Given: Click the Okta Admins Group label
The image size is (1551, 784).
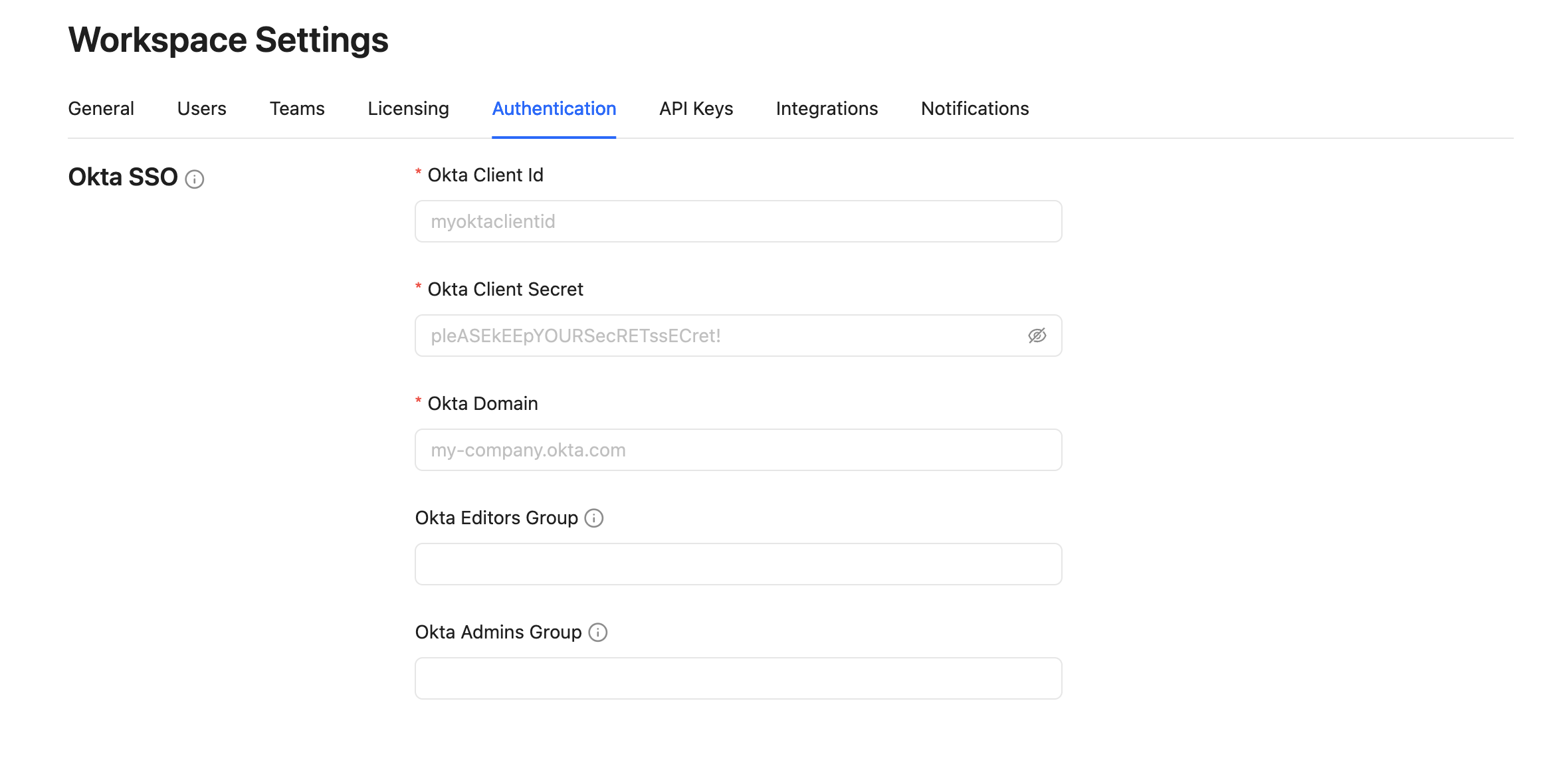Looking at the screenshot, I should click(498, 632).
